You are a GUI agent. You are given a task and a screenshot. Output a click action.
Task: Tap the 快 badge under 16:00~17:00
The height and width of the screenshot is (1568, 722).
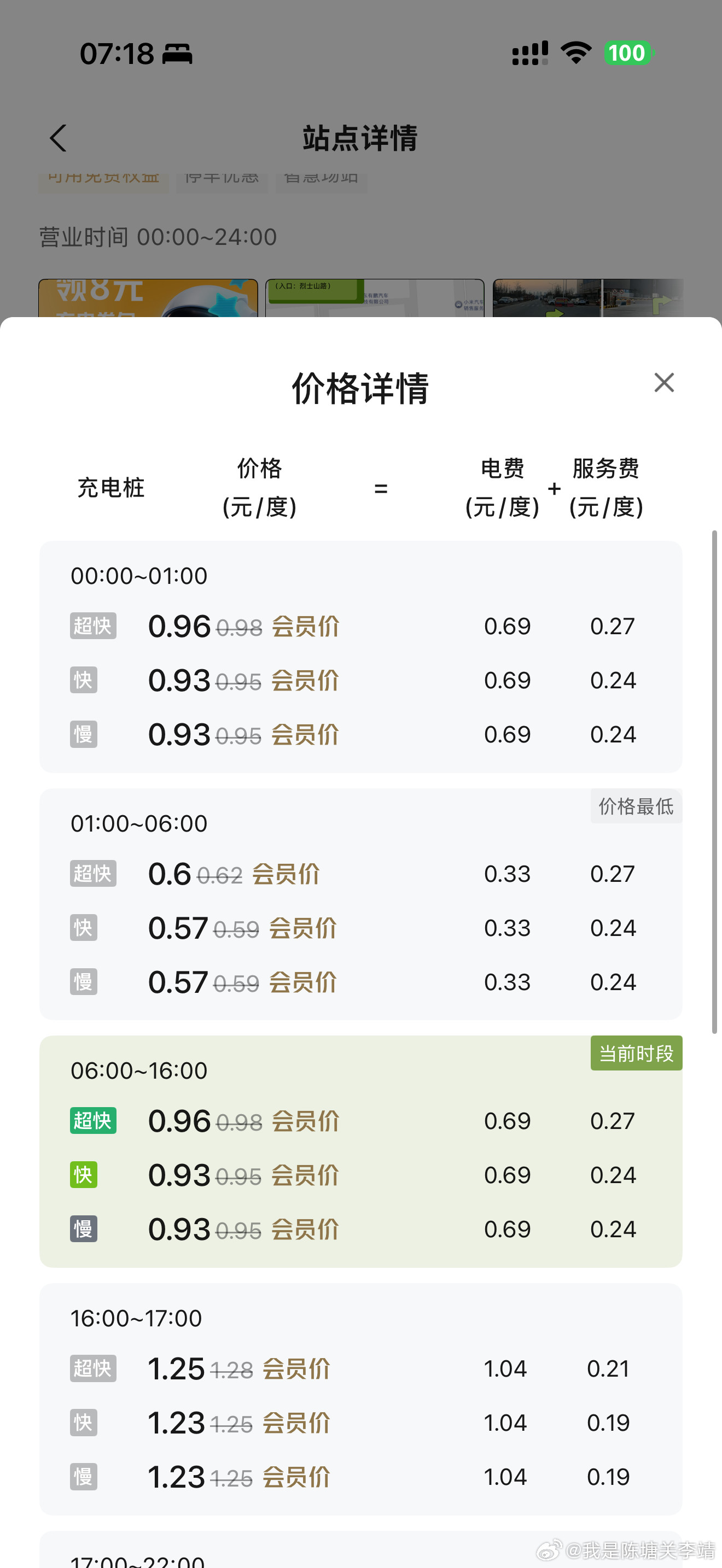coord(83,1423)
